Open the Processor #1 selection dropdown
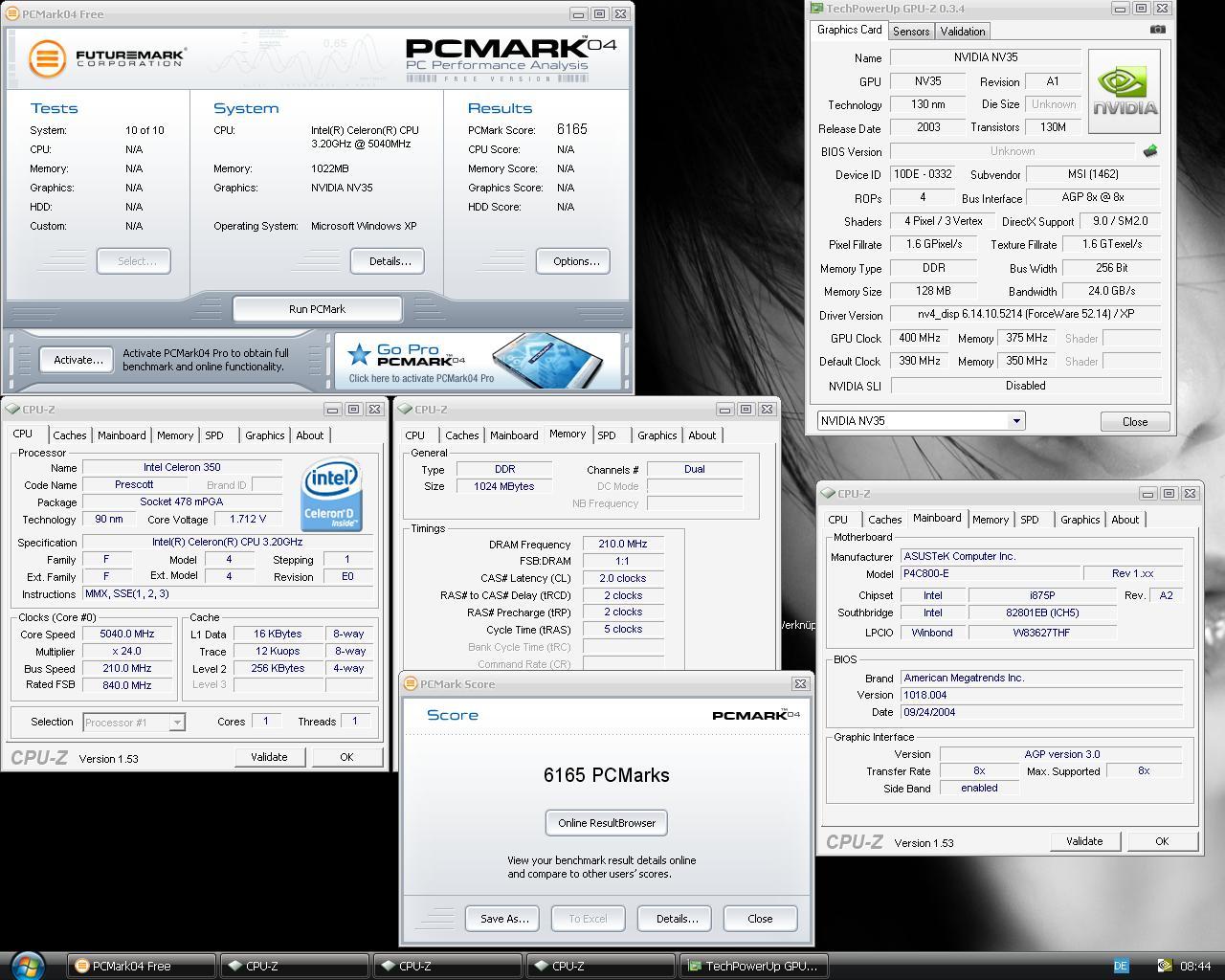The height and width of the screenshot is (980, 1225). pos(177,723)
